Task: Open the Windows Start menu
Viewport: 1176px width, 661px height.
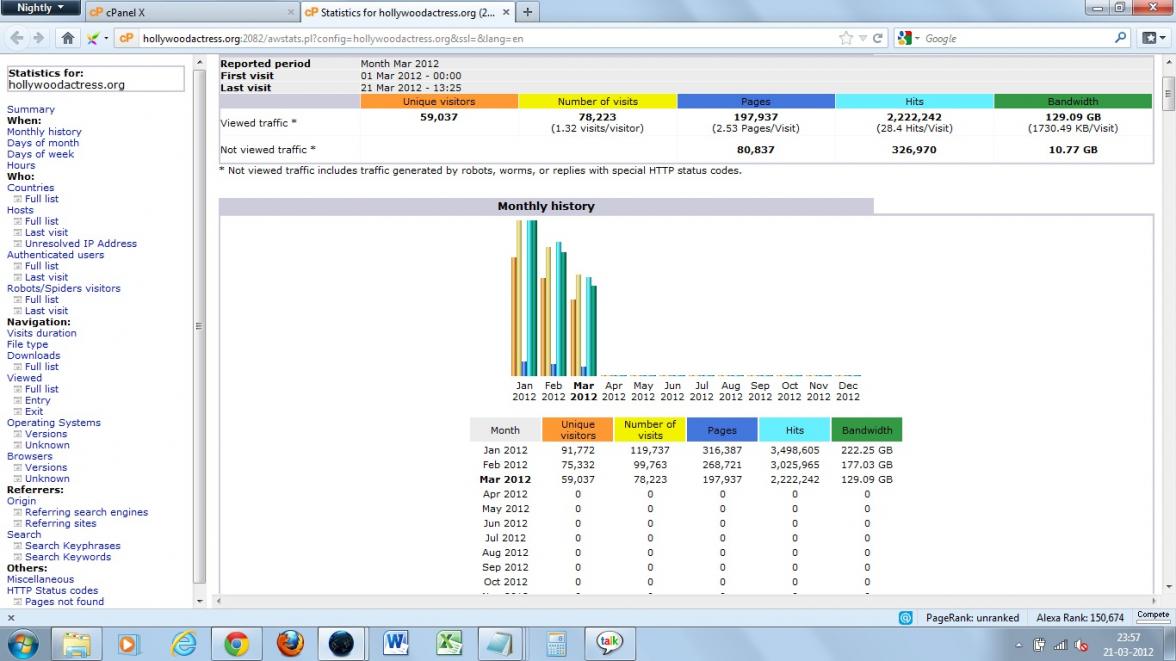Action: coord(22,644)
